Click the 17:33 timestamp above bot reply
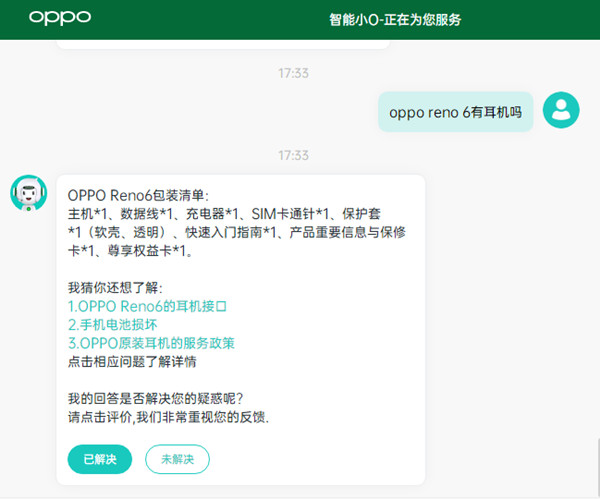This screenshot has height=499, width=600. click(x=293, y=155)
